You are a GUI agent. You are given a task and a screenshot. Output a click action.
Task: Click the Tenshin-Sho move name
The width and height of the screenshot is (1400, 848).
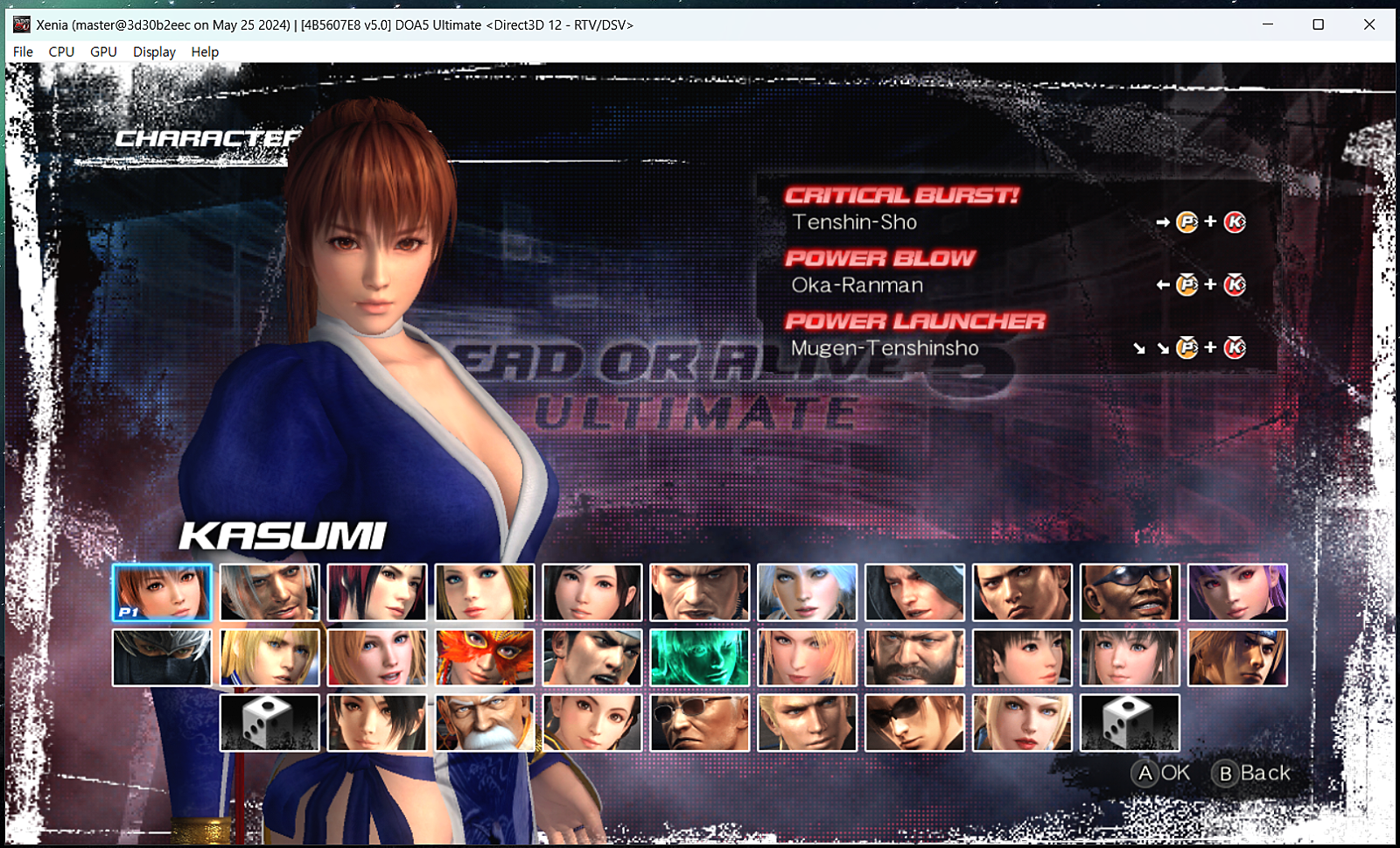click(855, 222)
